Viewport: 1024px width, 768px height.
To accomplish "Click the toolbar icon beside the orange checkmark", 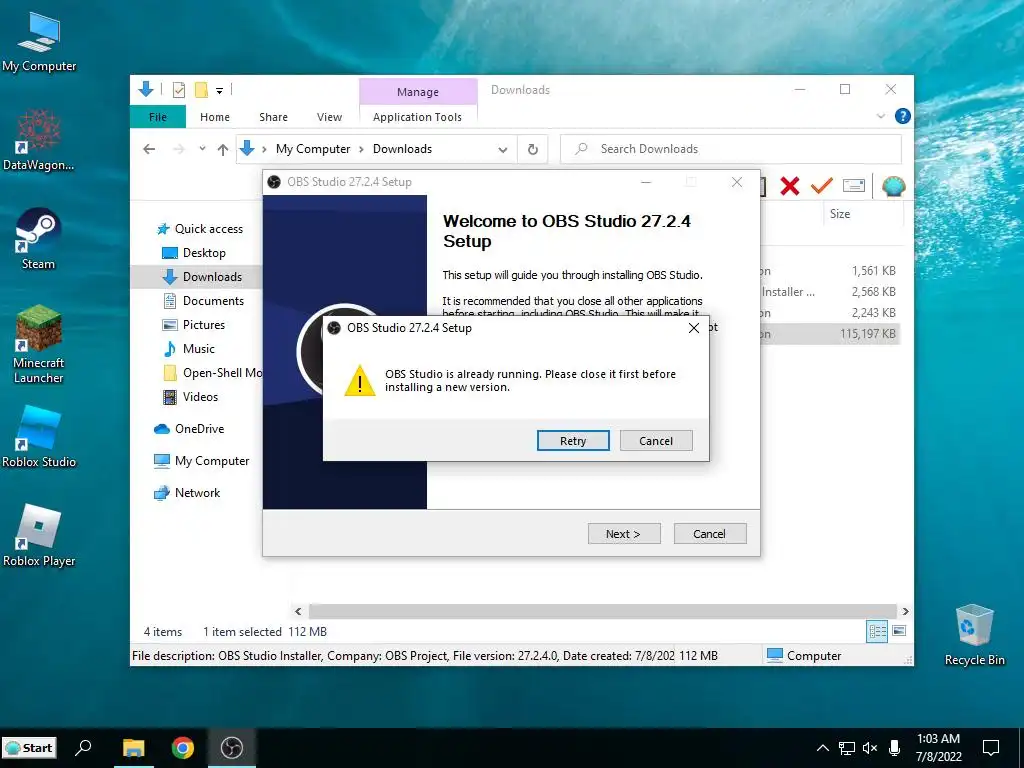I will (x=854, y=187).
